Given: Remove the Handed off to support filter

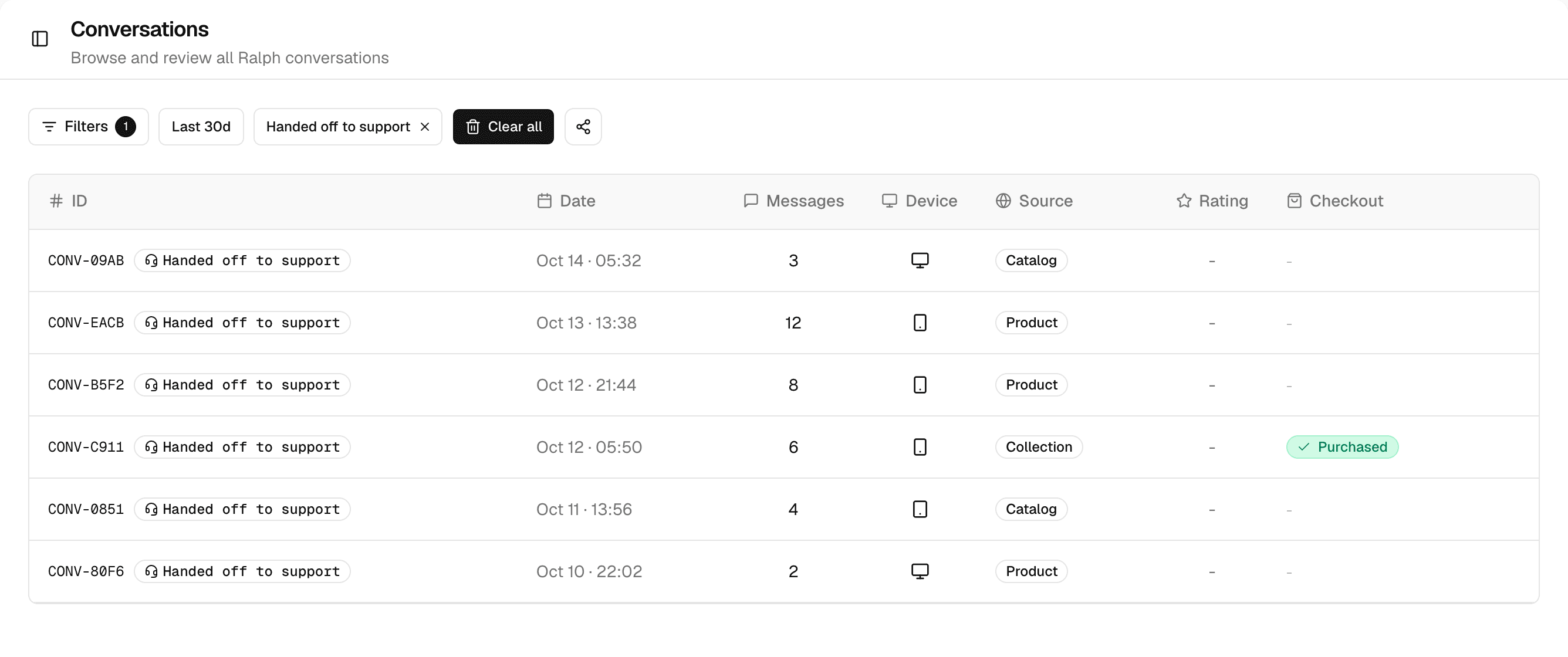Looking at the screenshot, I should click(425, 127).
